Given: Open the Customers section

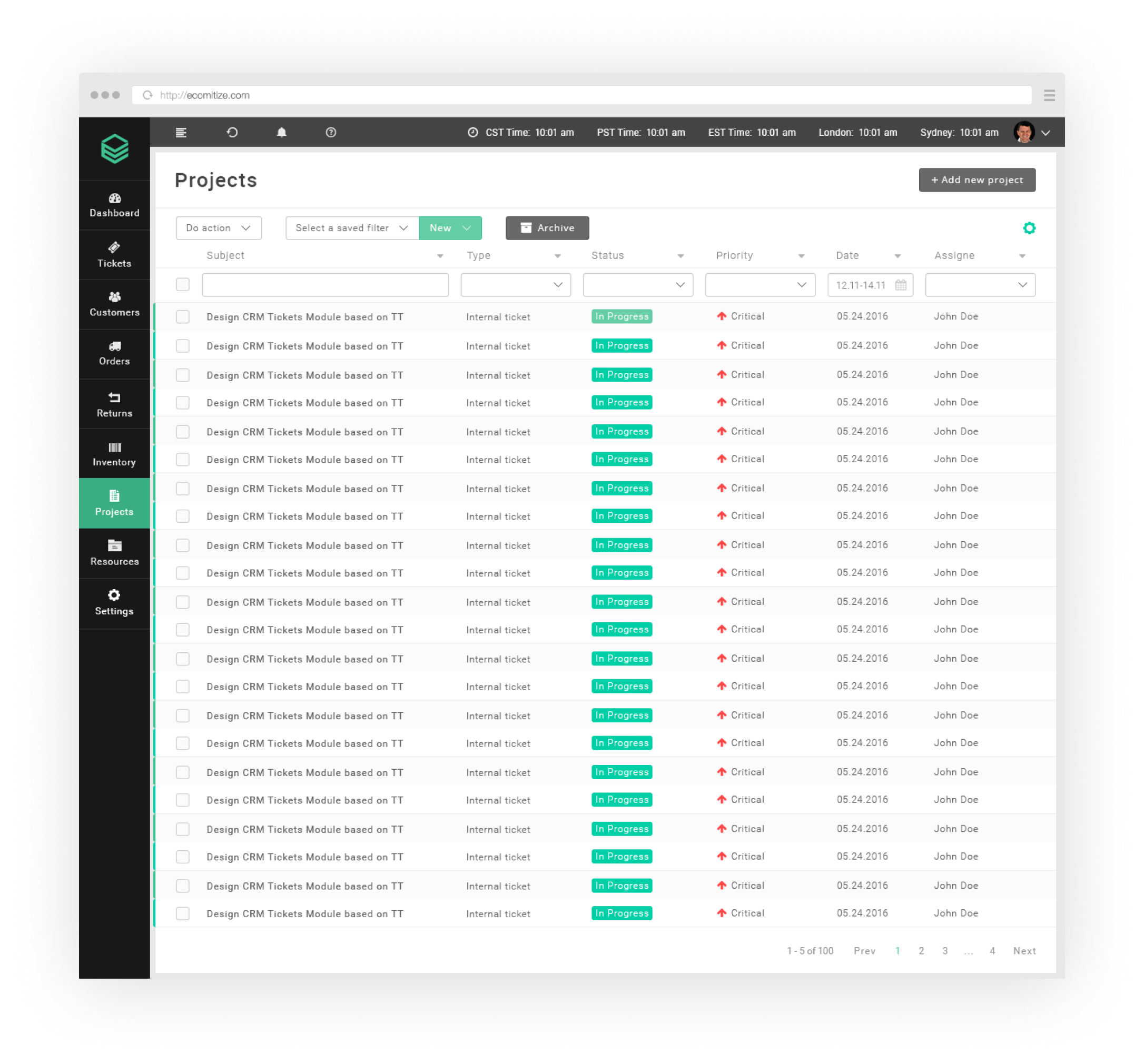Looking at the screenshot, I should tap(114, 304).
